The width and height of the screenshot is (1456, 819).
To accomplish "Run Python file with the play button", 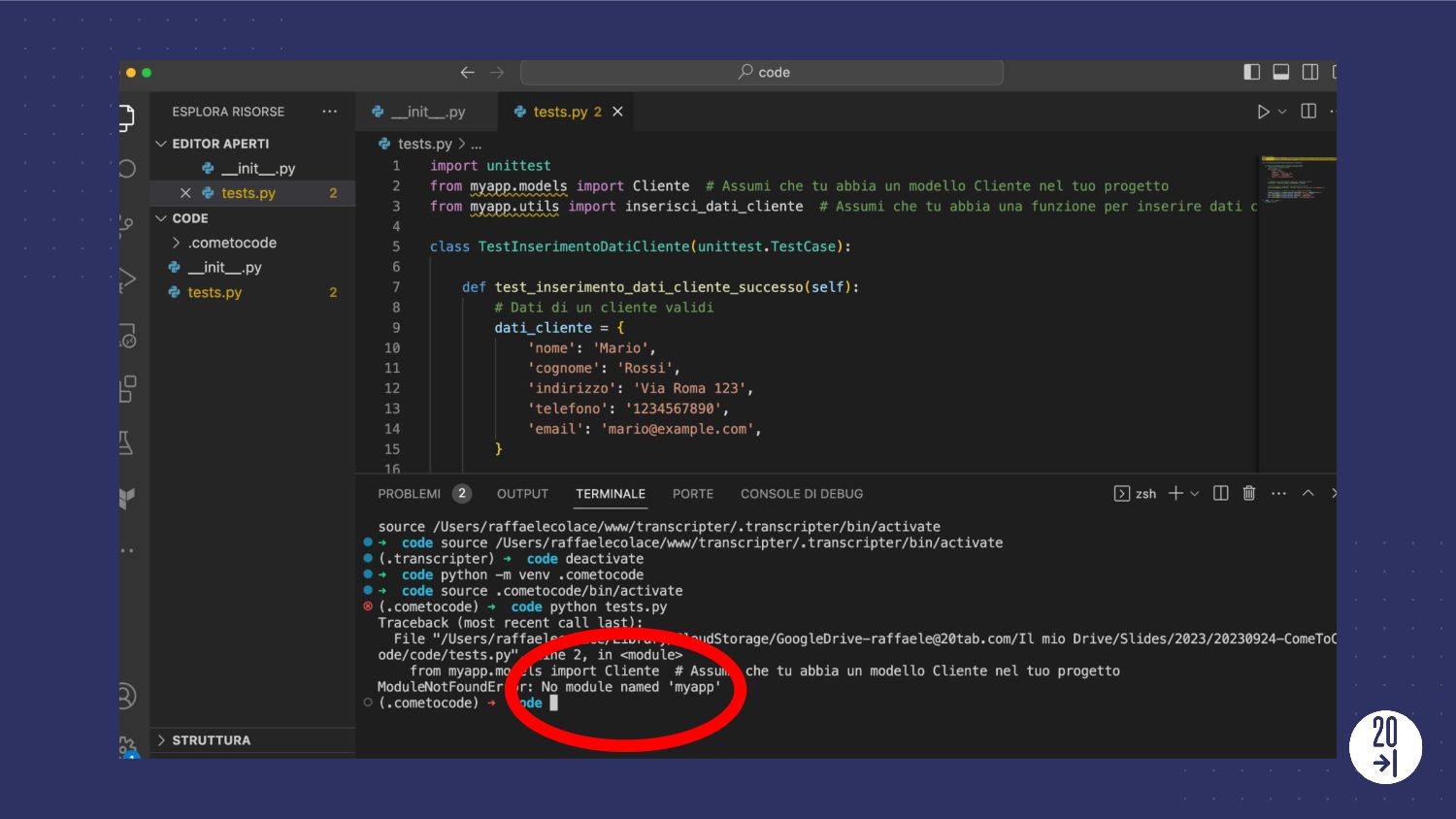I will pos(1263,112).
